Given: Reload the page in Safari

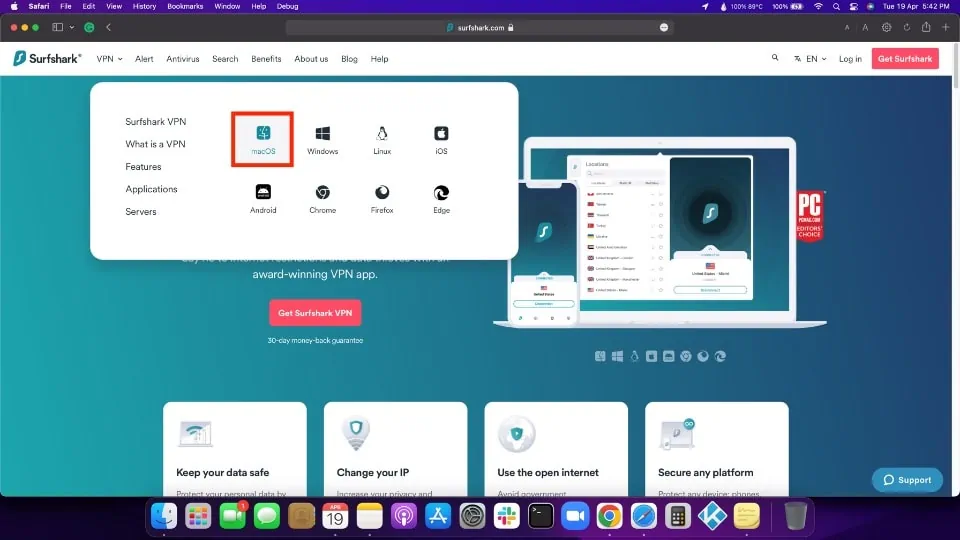Looking at the screenshot, I should click(x=907, y=27).
